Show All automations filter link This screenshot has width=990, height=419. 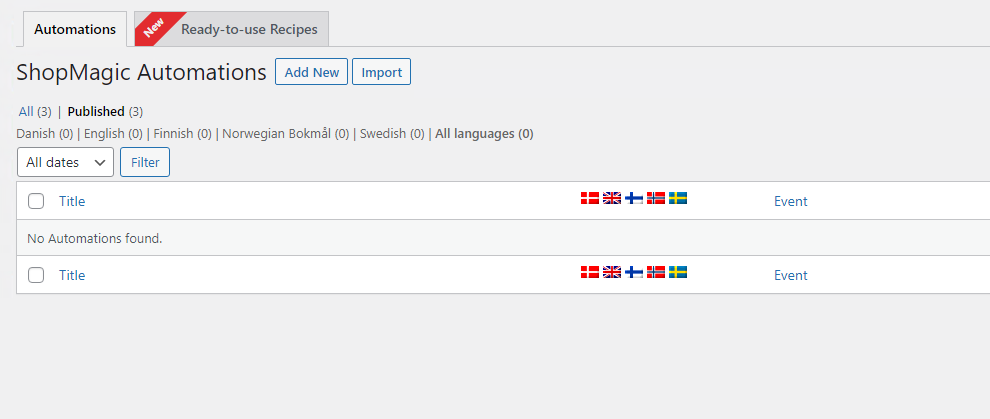click(26, 112)
